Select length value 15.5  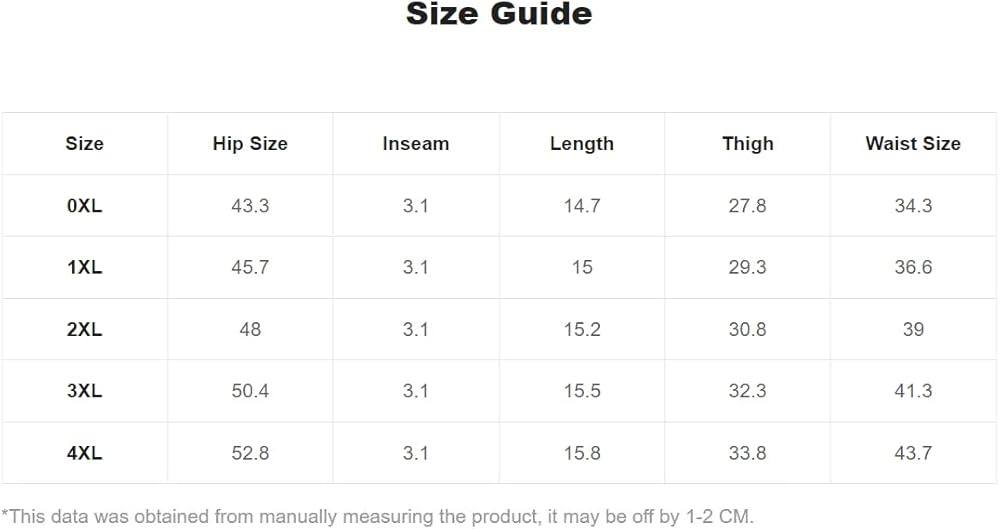581,391
